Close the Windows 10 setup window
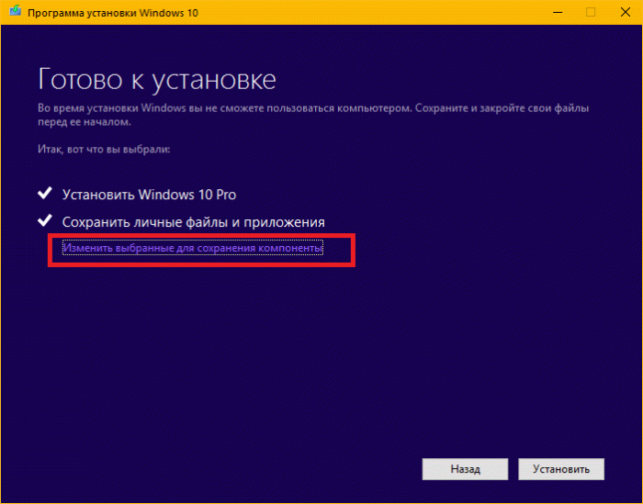Viewport: 643px width, 504px height. 625,12
